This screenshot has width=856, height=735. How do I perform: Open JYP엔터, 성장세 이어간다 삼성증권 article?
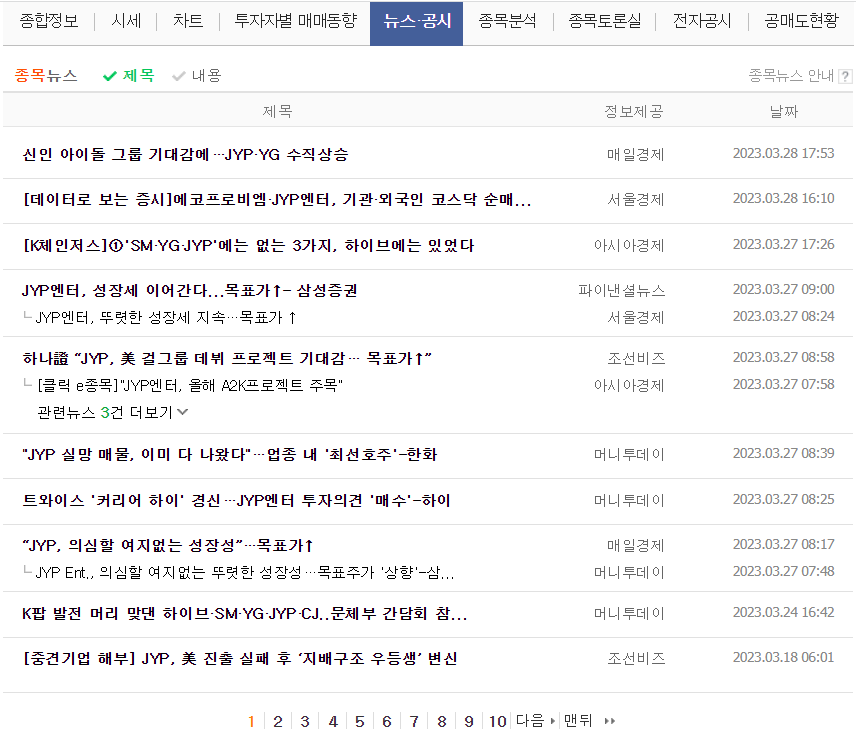[189, 291]
